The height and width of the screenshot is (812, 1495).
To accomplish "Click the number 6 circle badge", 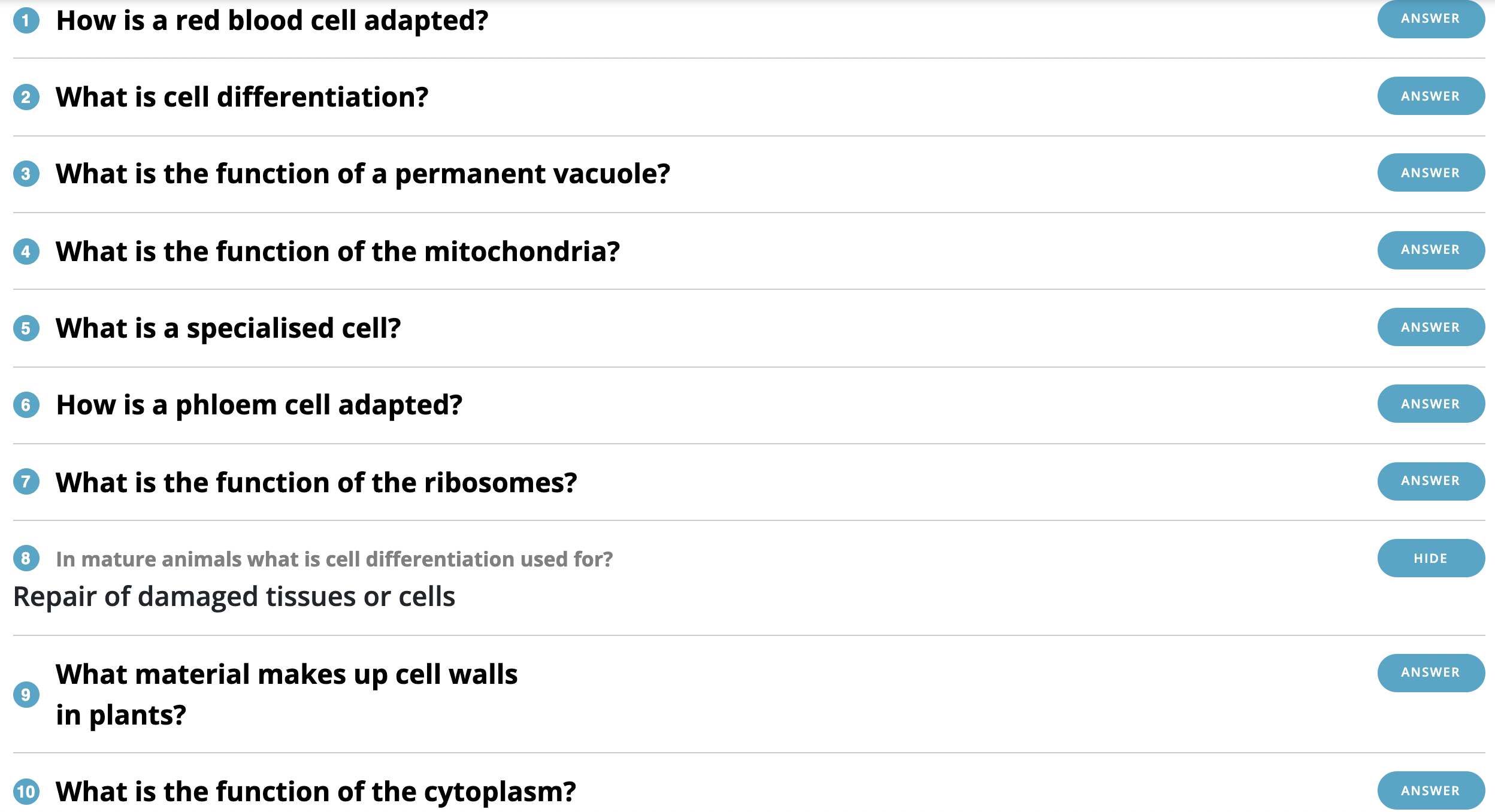I will (x=26, y=405).
